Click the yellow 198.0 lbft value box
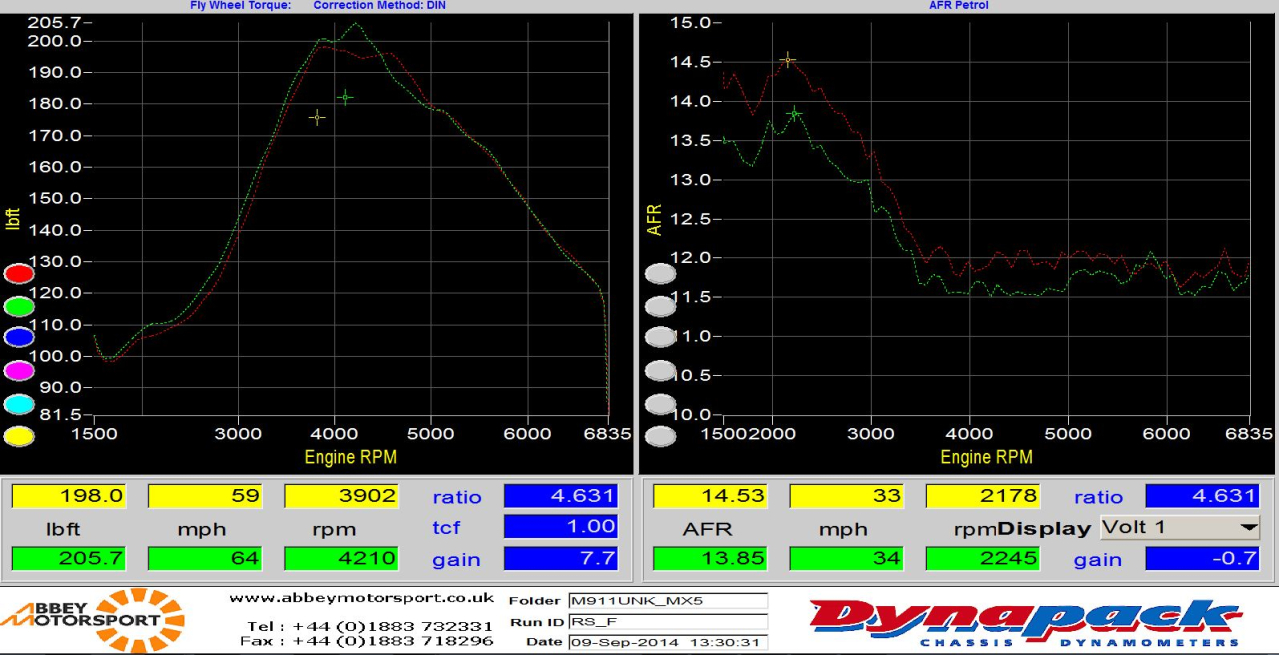This screenshot has width=1279, height=655. click(x=69, y=496)
